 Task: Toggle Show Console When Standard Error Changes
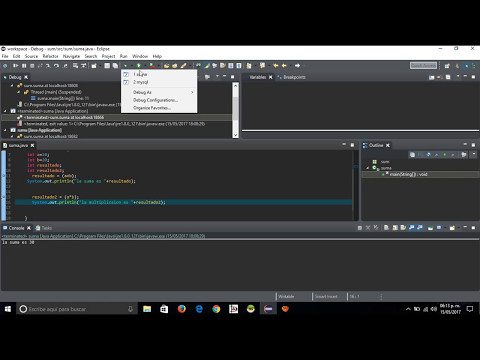coord(420,228)
